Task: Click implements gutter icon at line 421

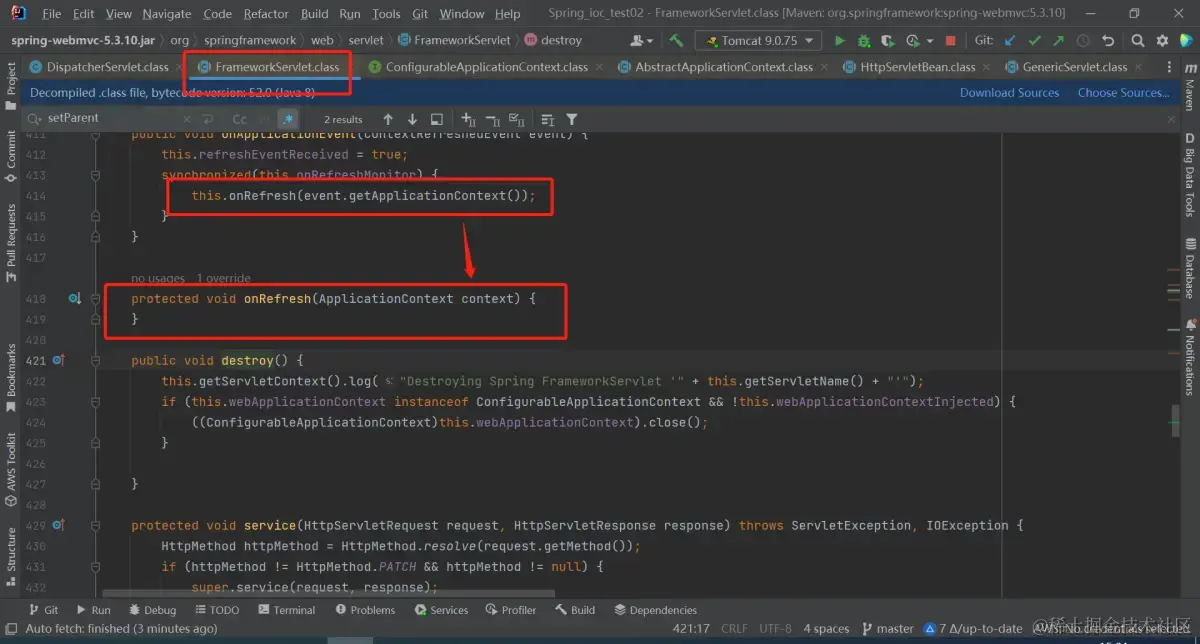Action: (x=58, y=360)
